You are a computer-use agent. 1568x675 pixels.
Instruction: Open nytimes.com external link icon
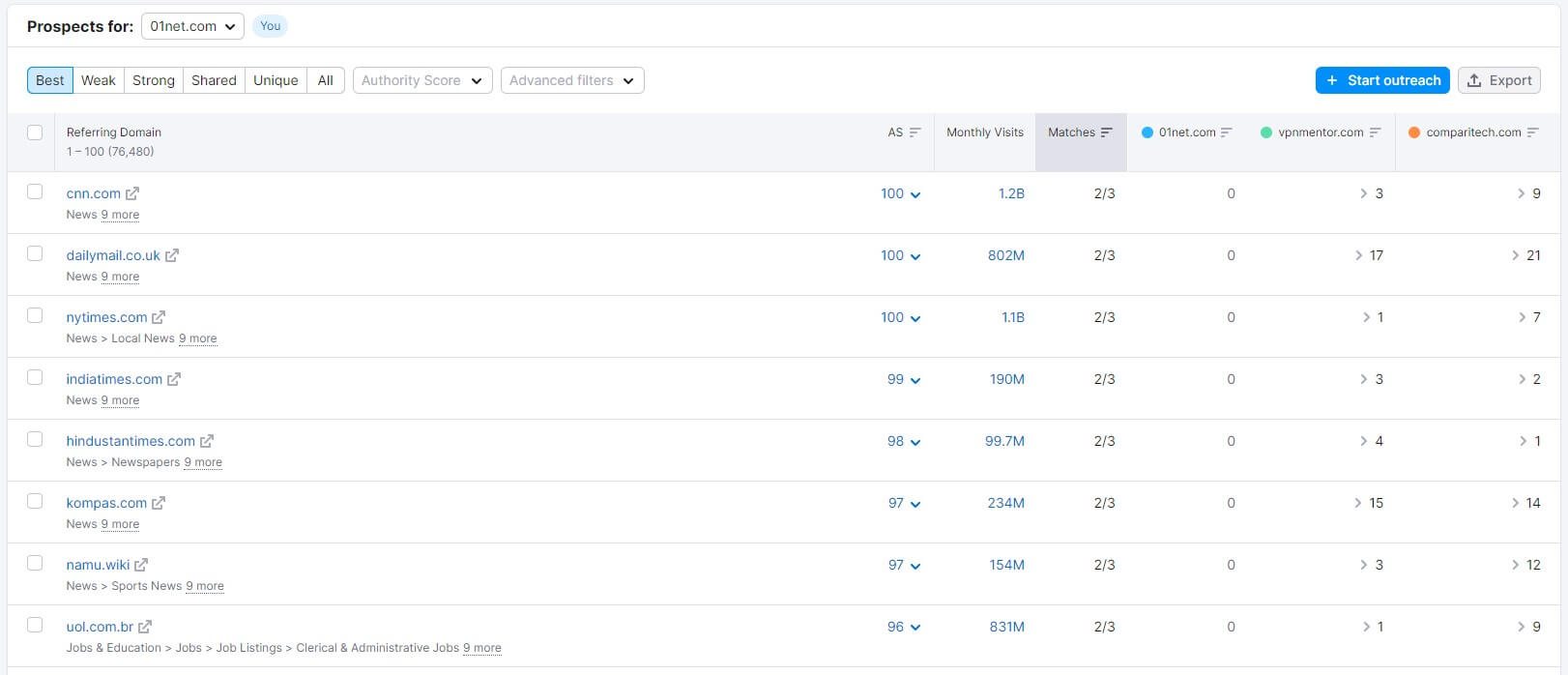[x=159, y=317]
